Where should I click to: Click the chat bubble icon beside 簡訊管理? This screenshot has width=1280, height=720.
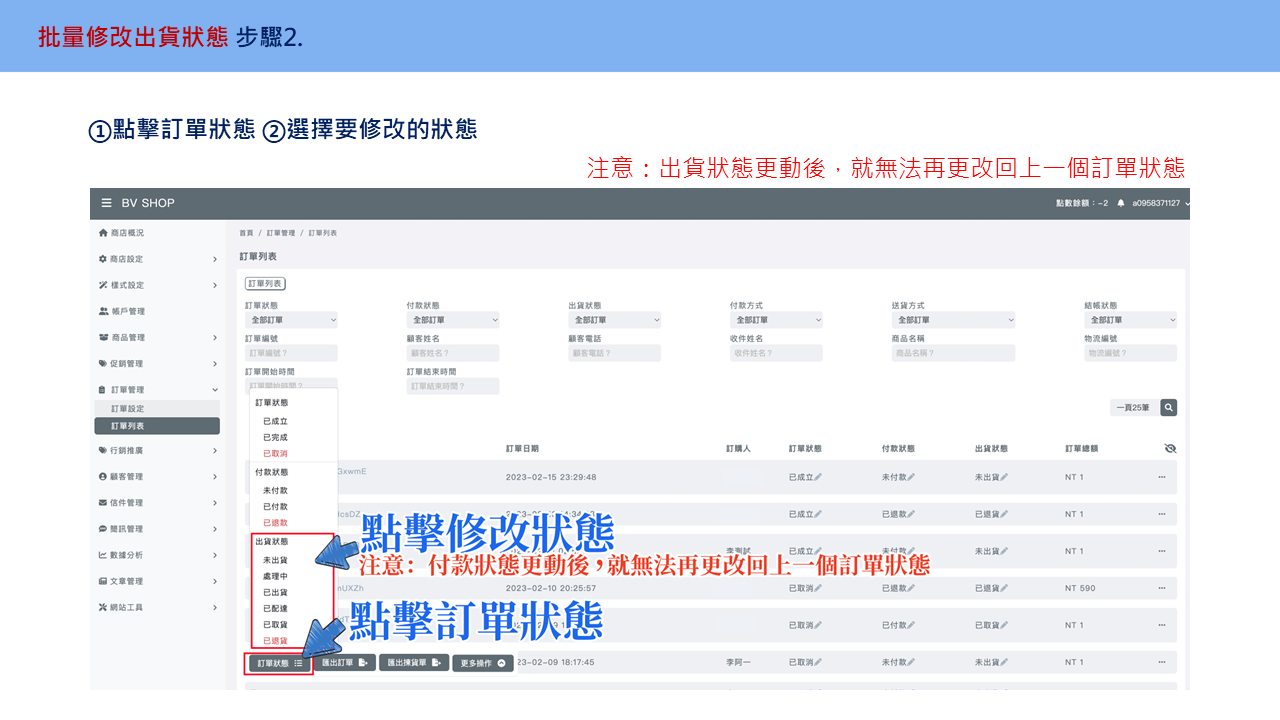click(x=103, y=529)
